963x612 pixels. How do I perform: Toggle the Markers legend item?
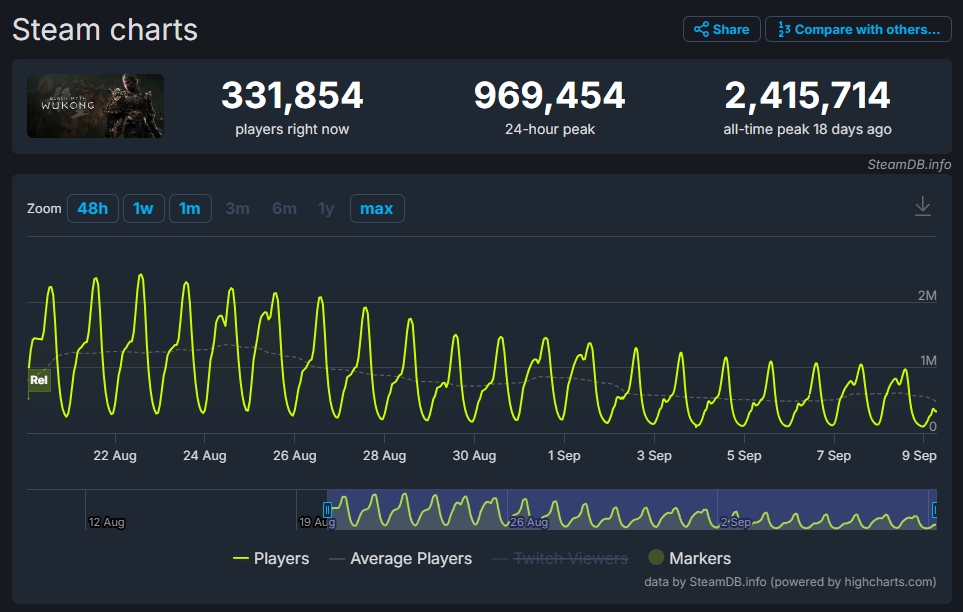coord(689,558)
